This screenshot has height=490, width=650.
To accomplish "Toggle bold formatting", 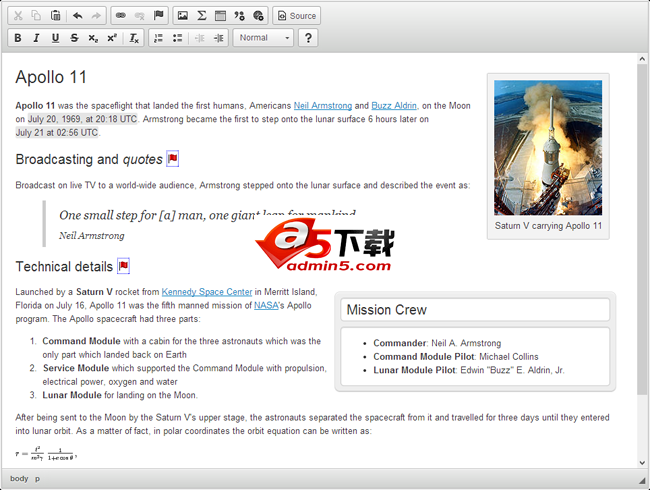I will tap(17, 38).
